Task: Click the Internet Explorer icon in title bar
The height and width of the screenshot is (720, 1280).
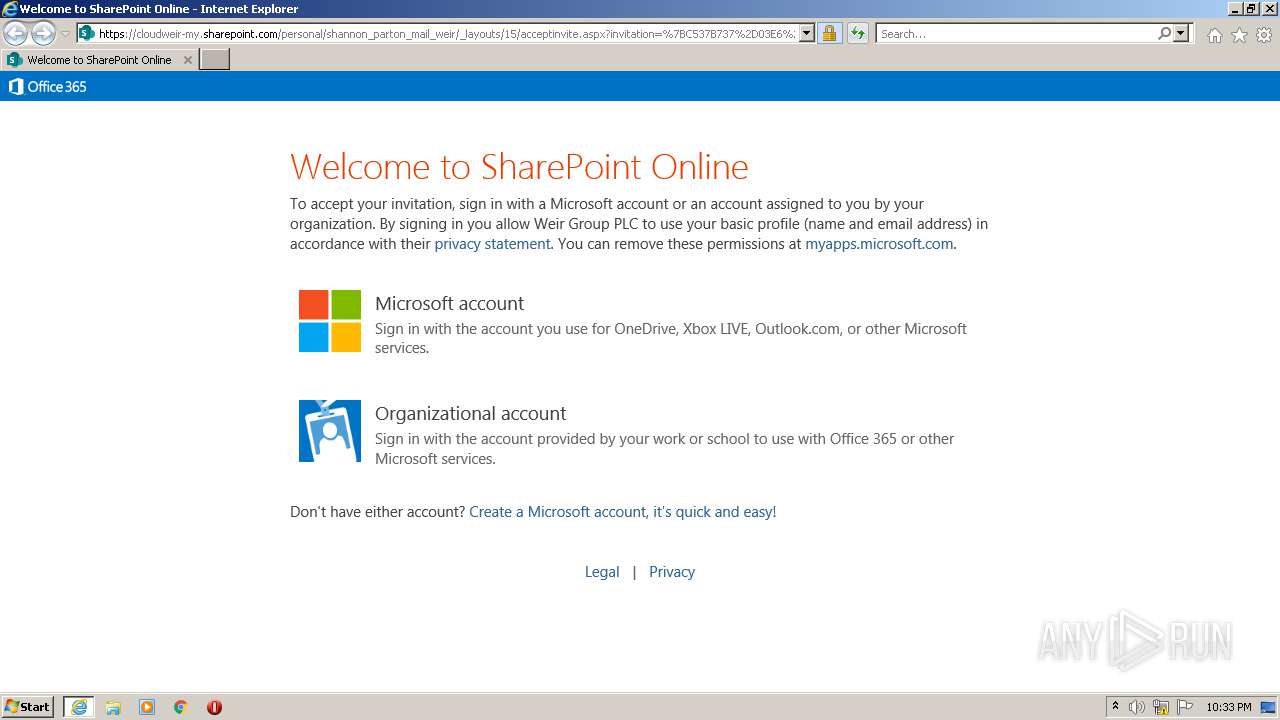Action: click(x=10, y=9)
